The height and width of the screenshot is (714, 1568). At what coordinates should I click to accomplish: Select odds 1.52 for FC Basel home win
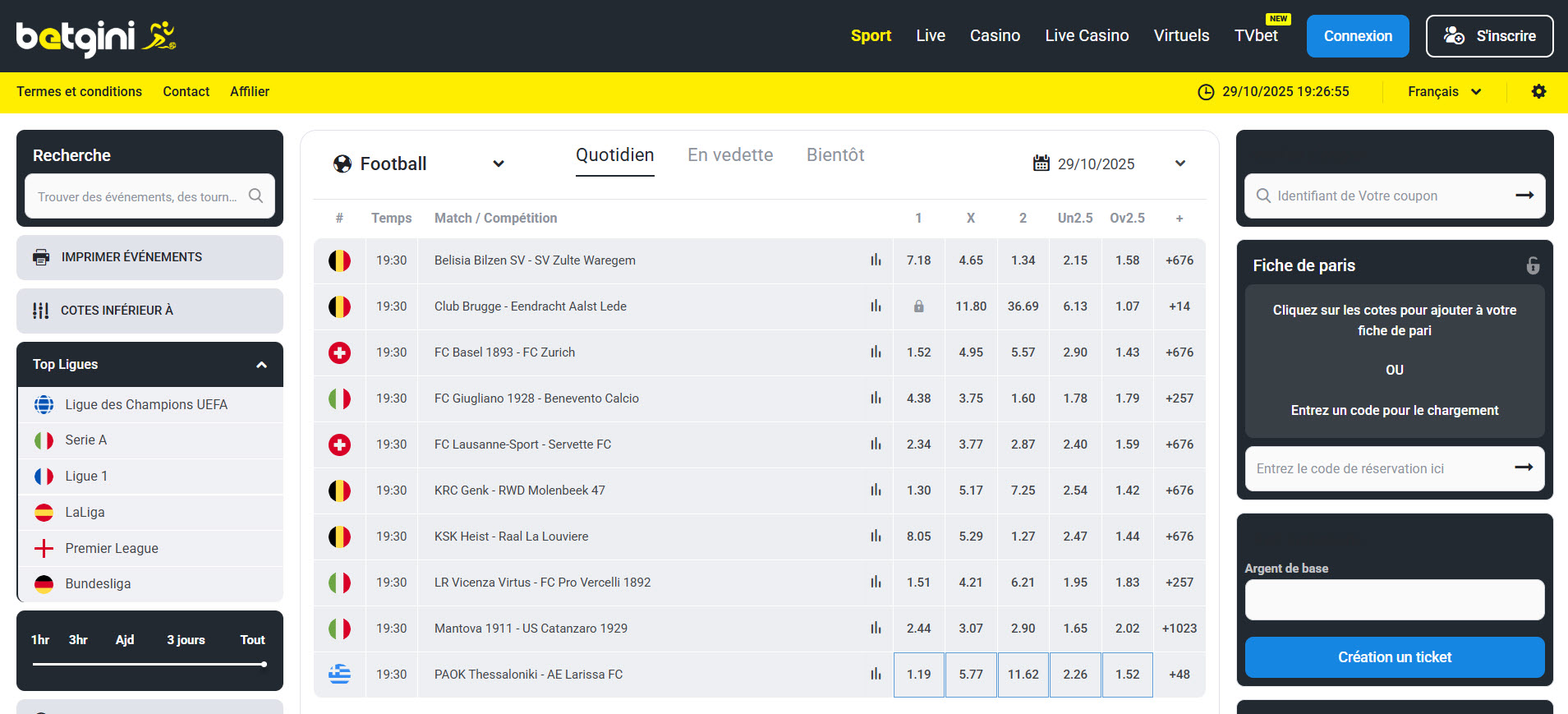[x=918, y=352]
